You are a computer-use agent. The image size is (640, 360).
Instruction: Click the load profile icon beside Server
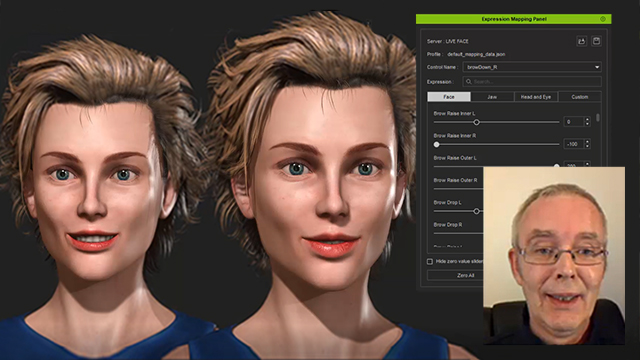[582, 41]
